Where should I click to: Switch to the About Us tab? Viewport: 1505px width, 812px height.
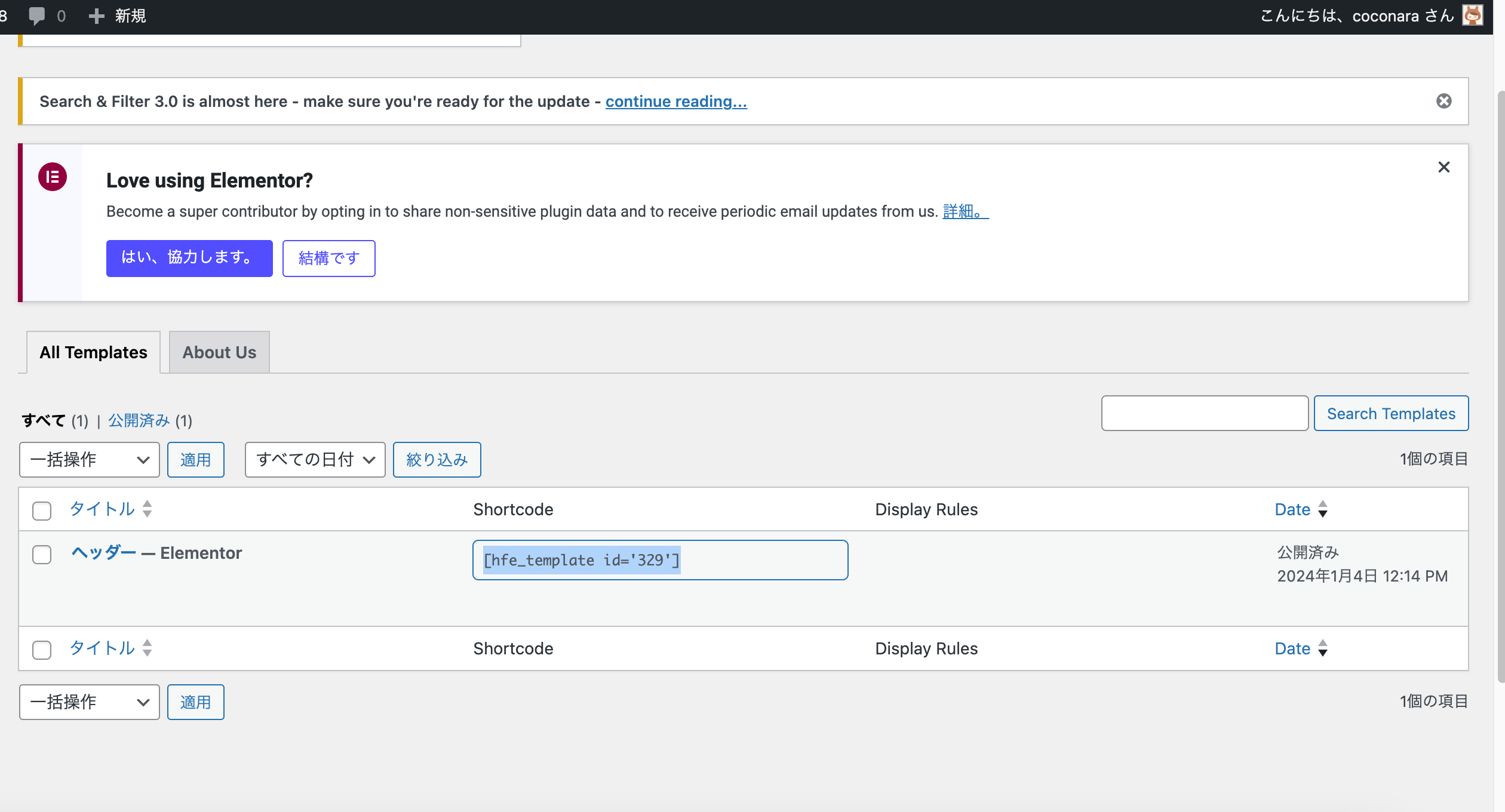click(219, 352)
